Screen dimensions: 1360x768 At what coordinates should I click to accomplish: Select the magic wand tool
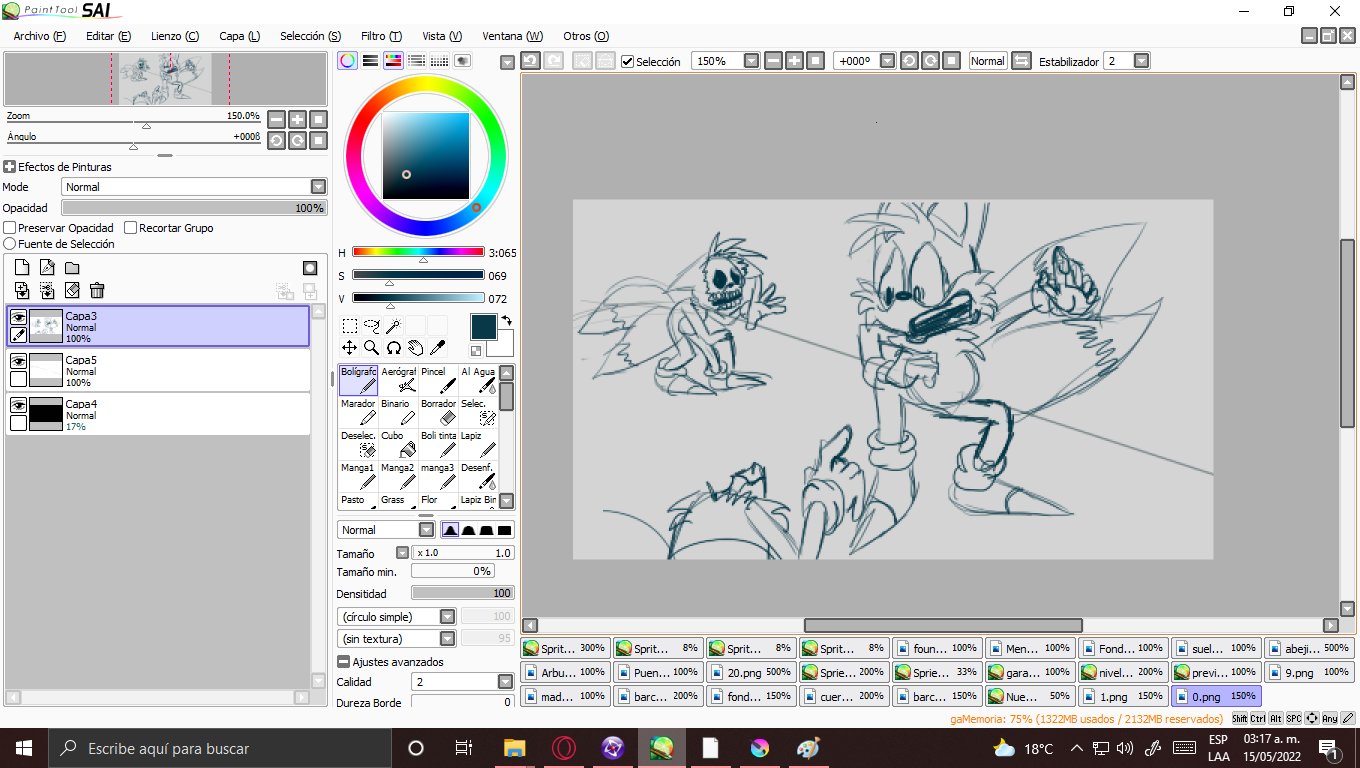pos(393,325)
